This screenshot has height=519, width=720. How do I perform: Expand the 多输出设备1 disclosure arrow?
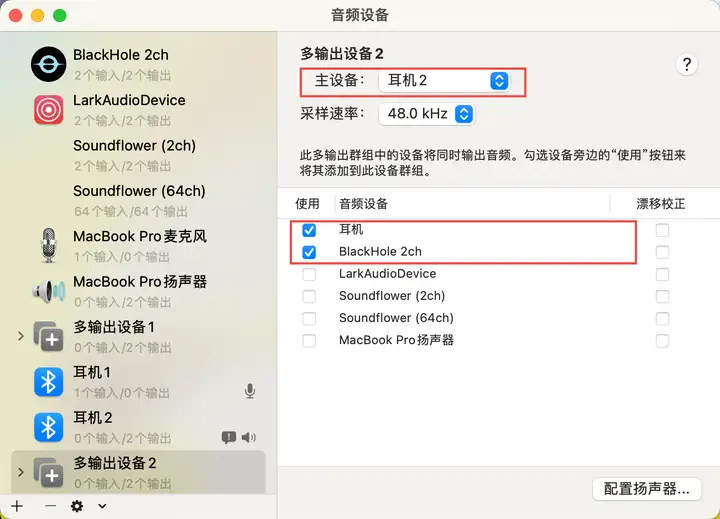coord(21,336)
